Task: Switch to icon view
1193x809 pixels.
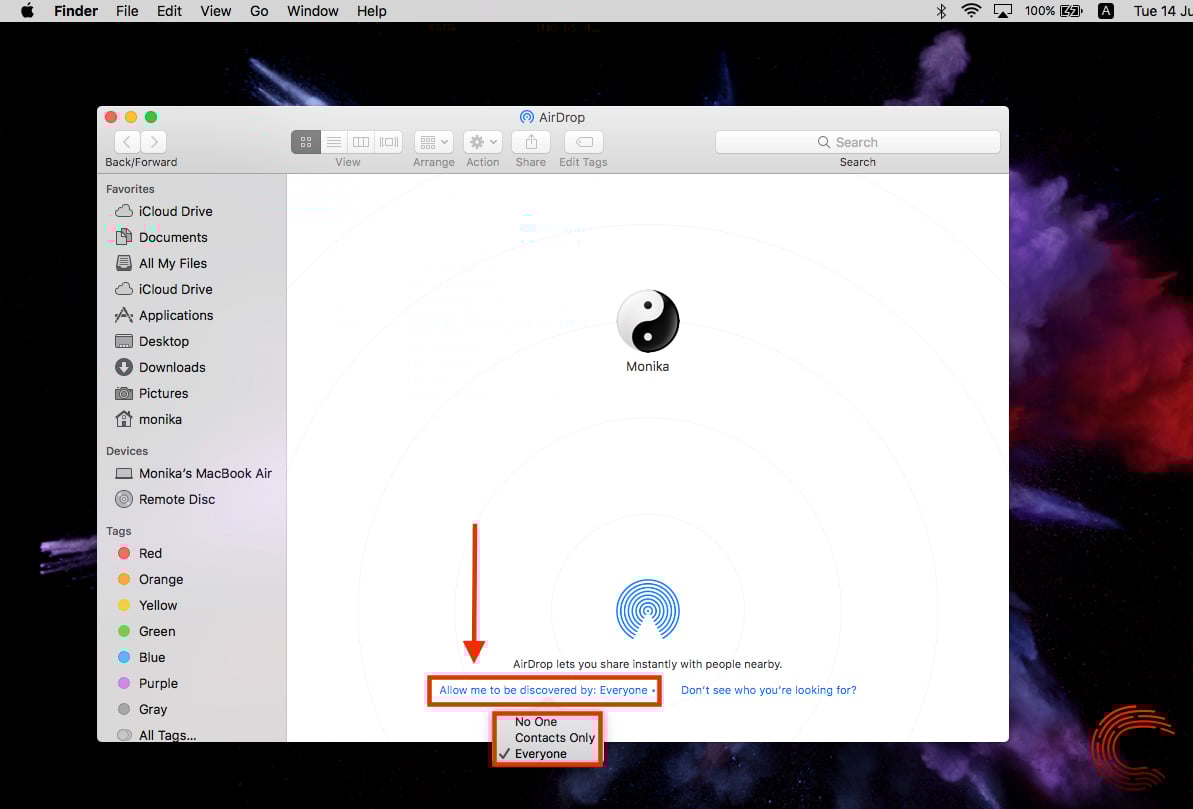Action: (x=306, y=142)
